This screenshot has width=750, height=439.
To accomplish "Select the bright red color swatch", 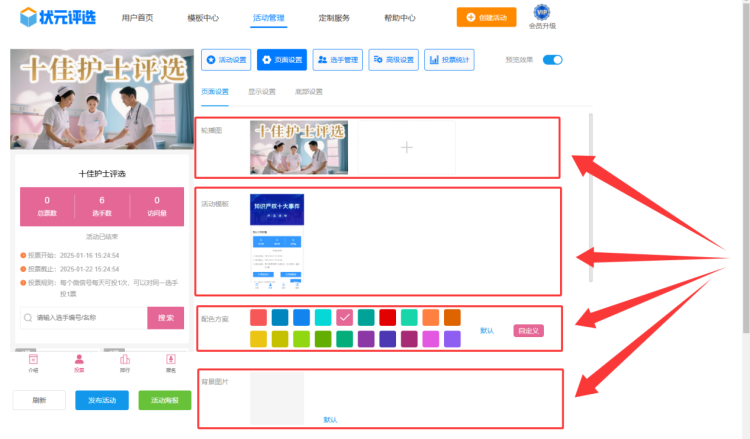I will [388, 317].
